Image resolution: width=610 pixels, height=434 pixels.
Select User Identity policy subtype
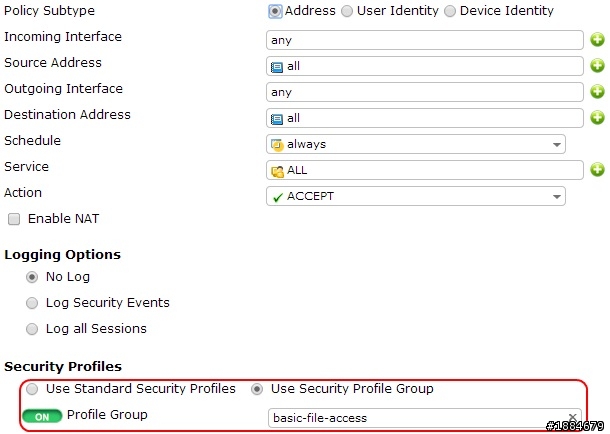click(347, 11)
